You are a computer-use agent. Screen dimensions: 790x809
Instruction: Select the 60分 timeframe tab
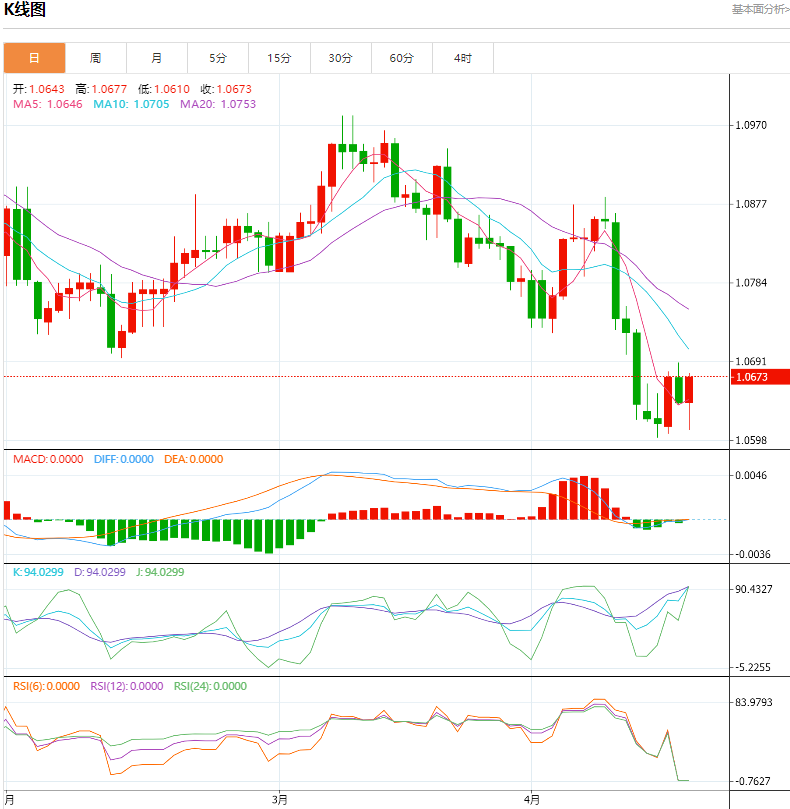point(401,58)
